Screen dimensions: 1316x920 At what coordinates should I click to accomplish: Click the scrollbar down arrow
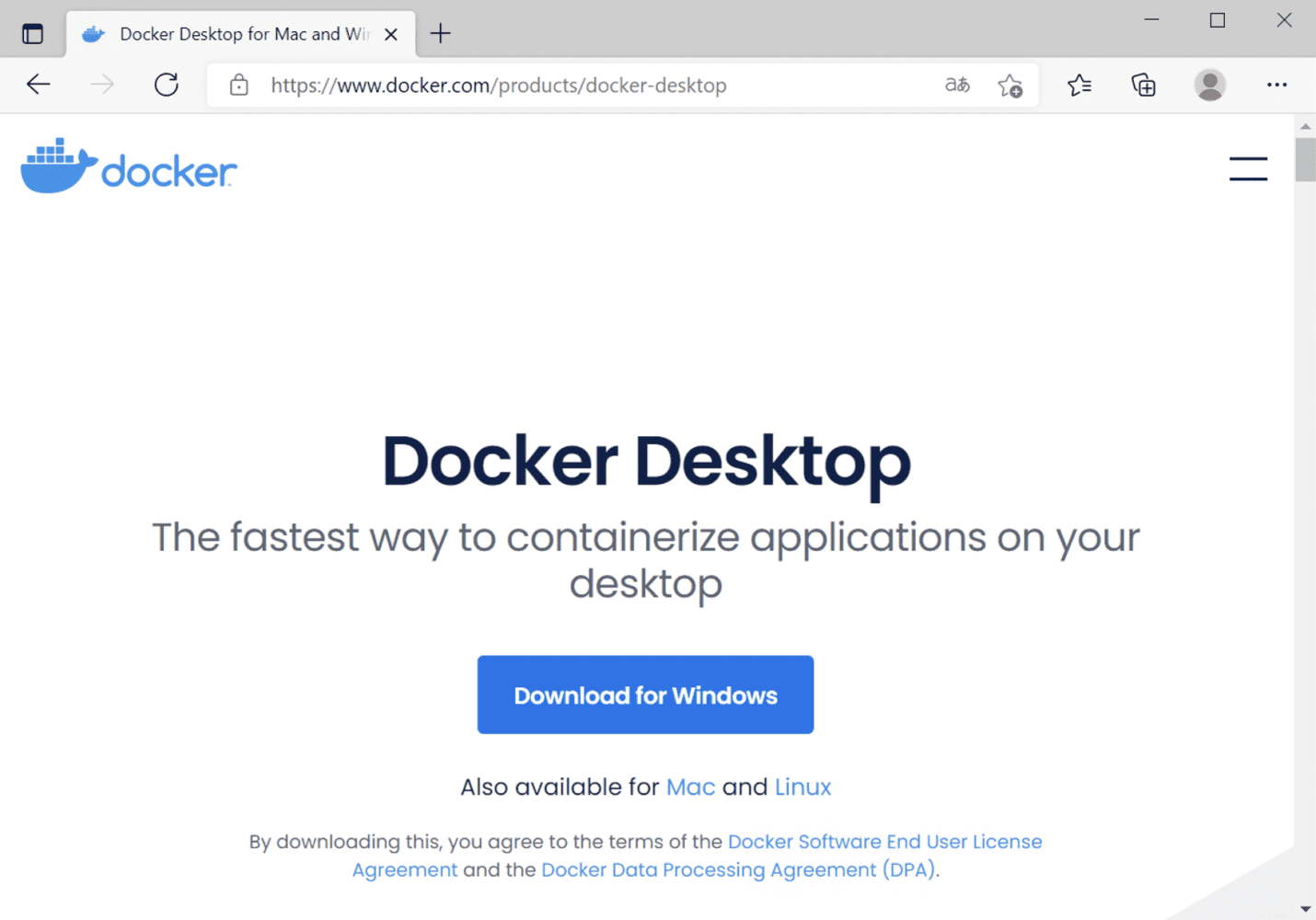point(1305,909)
